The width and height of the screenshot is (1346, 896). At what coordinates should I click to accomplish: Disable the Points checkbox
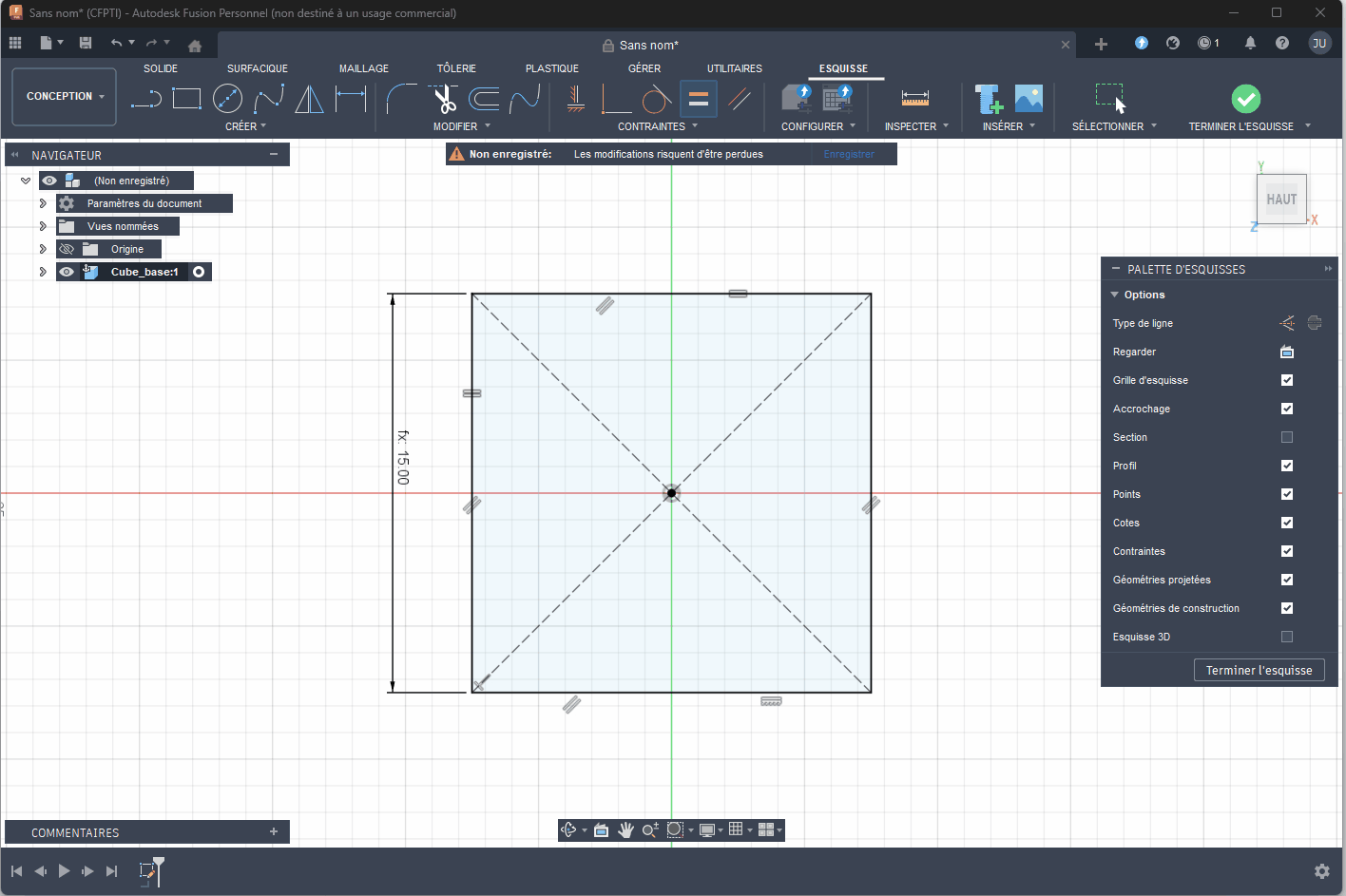1286,494
